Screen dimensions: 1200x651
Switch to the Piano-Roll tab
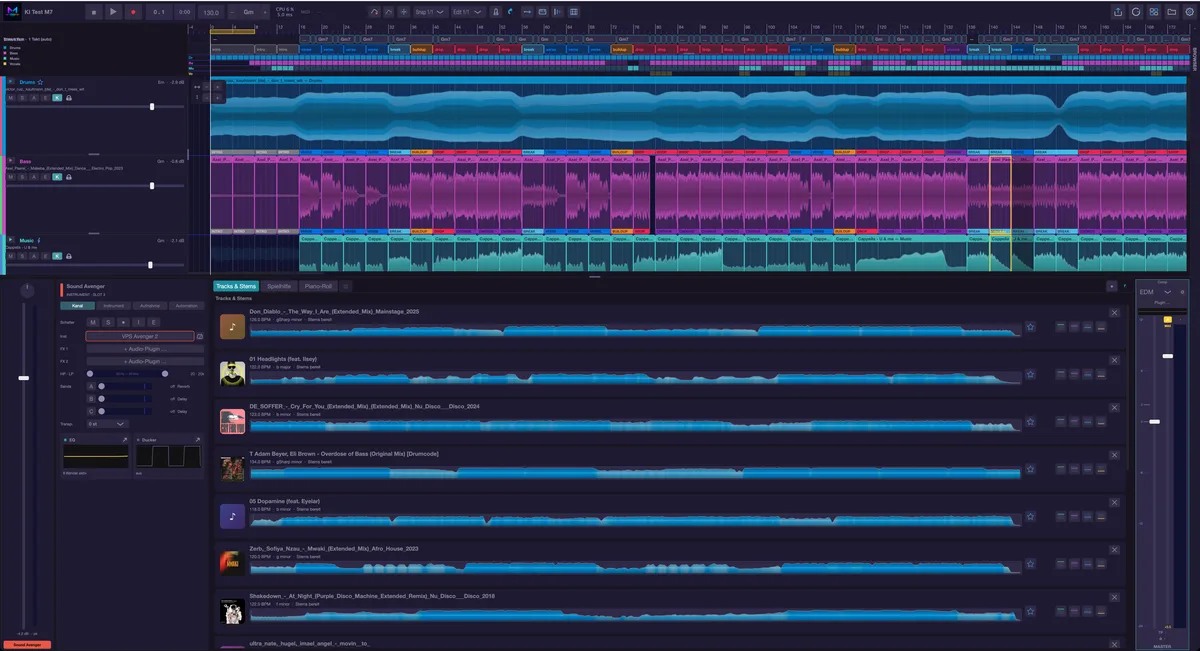click(x=317, y=286)
